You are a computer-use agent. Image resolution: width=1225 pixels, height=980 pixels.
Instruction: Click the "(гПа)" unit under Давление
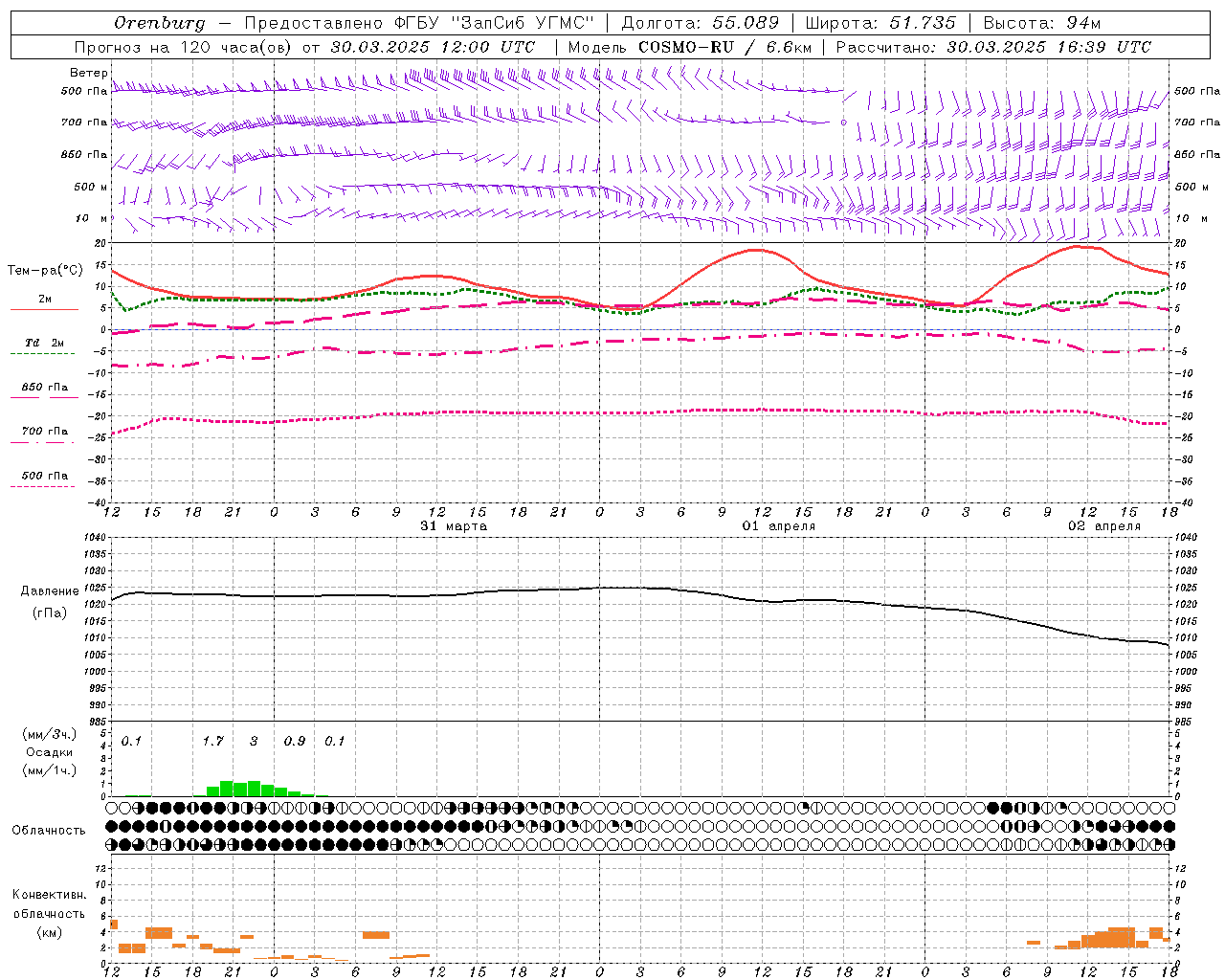pyautogui.click(x=50, y=613)
